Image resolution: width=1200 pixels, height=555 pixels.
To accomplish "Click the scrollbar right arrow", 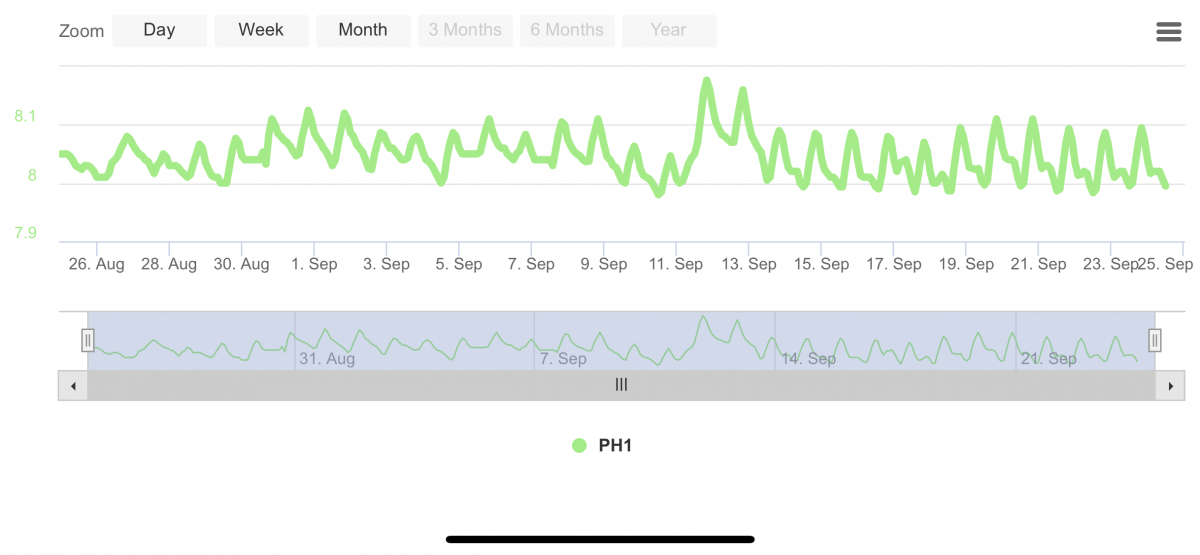I will [x=1171, y=386].
